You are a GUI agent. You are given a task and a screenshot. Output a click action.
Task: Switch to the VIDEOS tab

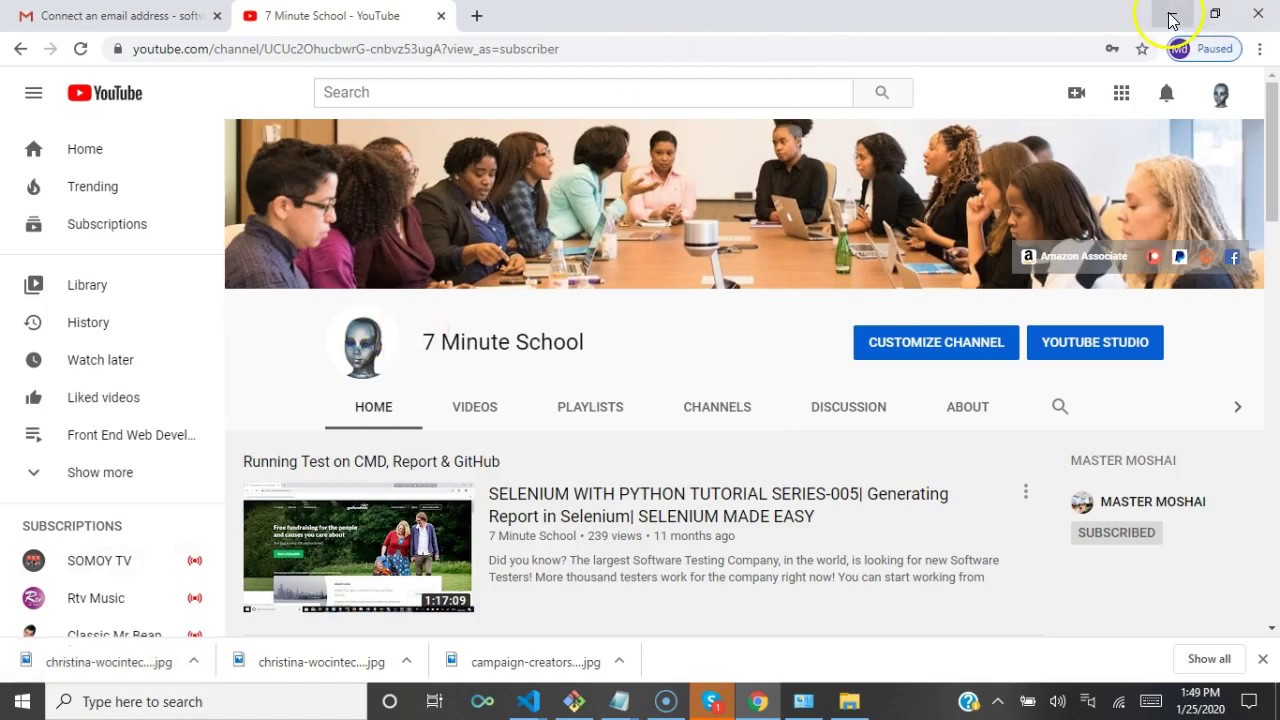[475, 407]
